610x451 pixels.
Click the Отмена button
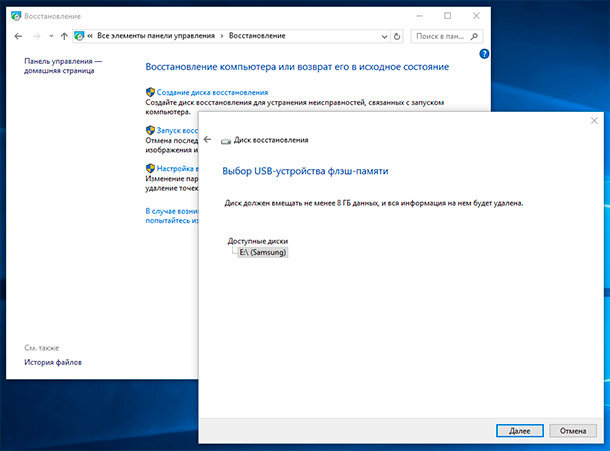tap(573, 431)
